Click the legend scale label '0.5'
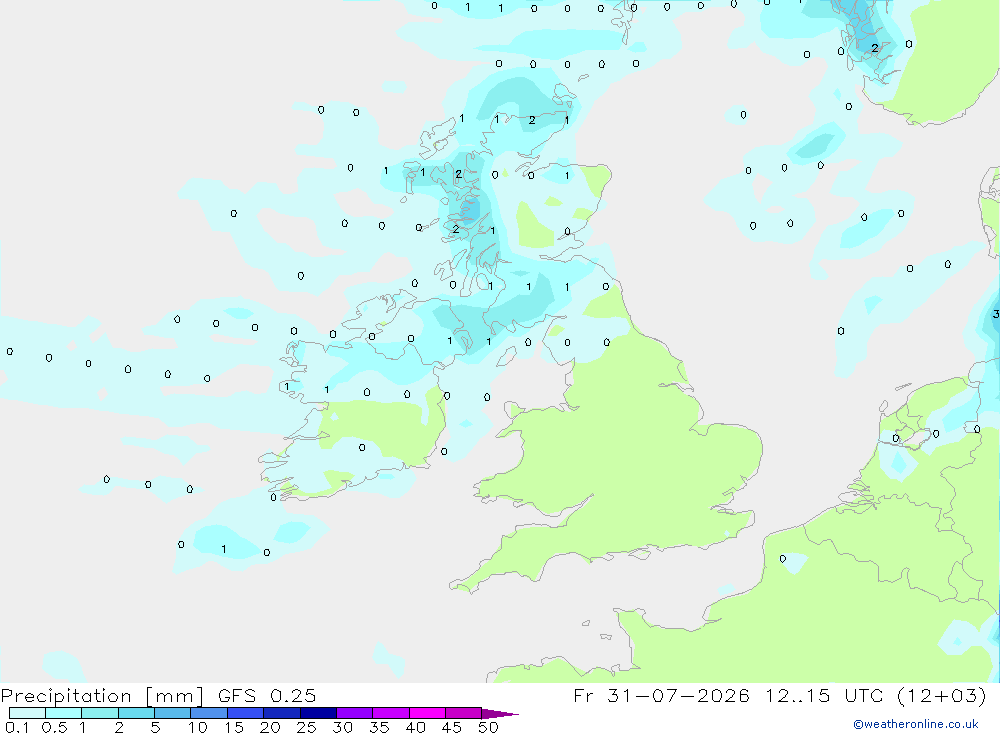This screenshot has width=1000, height=733. pos(54,727)
